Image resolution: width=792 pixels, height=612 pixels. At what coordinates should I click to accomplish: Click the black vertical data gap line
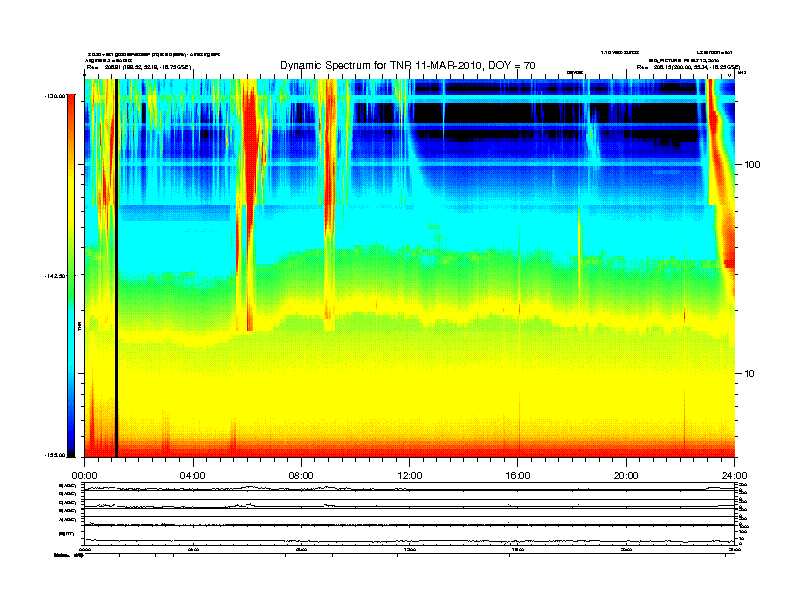(116, 268)
